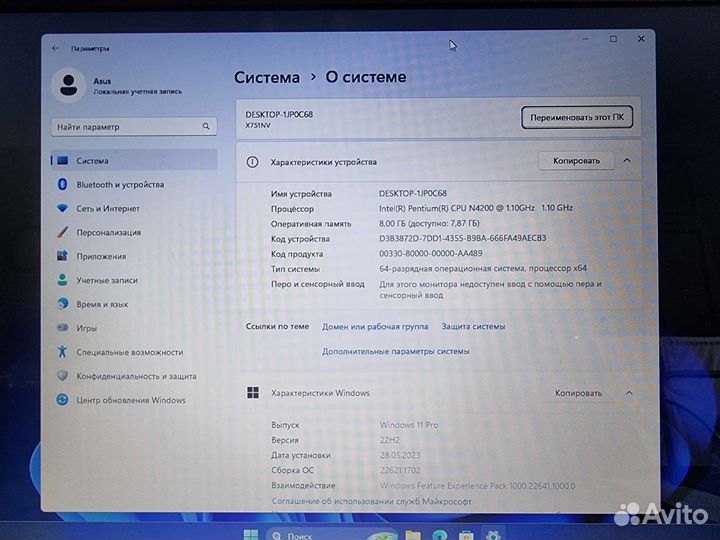The height and width of the screenshot is (540, 720).
Task: Open the Asus user account avatar
Action: coord(69,85)
